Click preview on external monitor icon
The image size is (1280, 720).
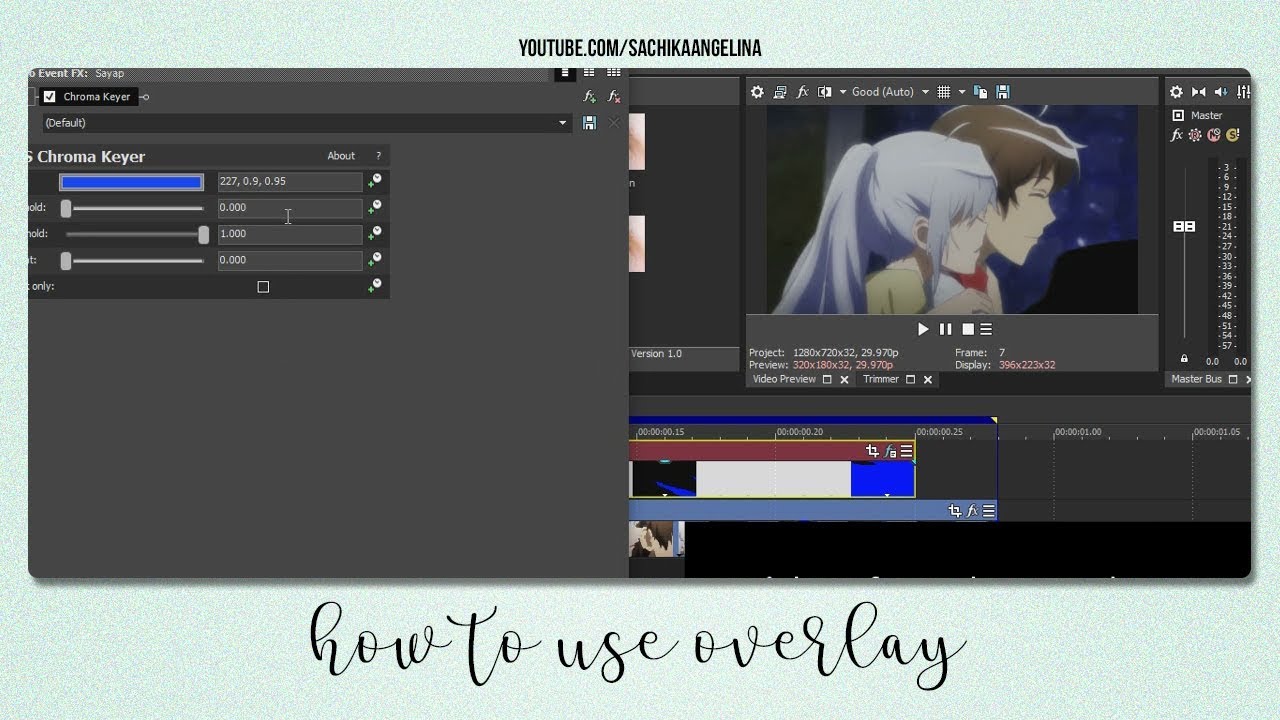pyautogui.click(x=780, y=92)
